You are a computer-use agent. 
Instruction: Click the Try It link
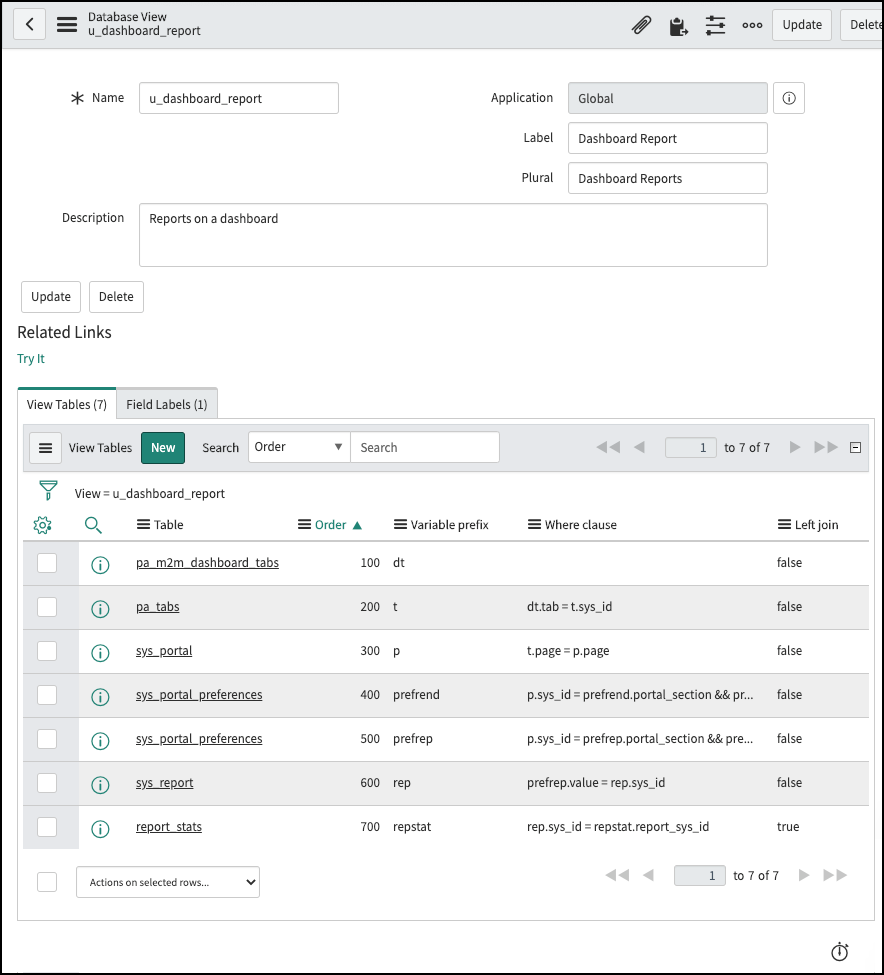[x=30, y=358]
